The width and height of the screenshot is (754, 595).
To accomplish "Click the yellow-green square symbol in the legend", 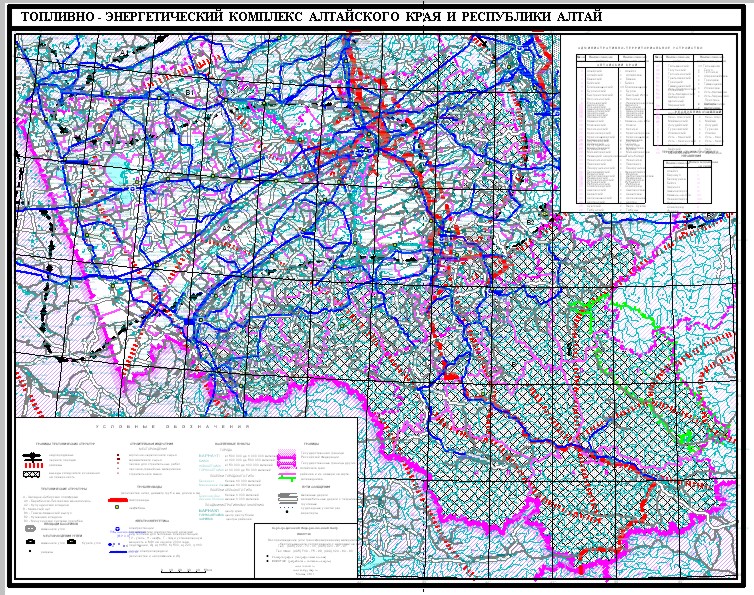I will pos(117,507).
